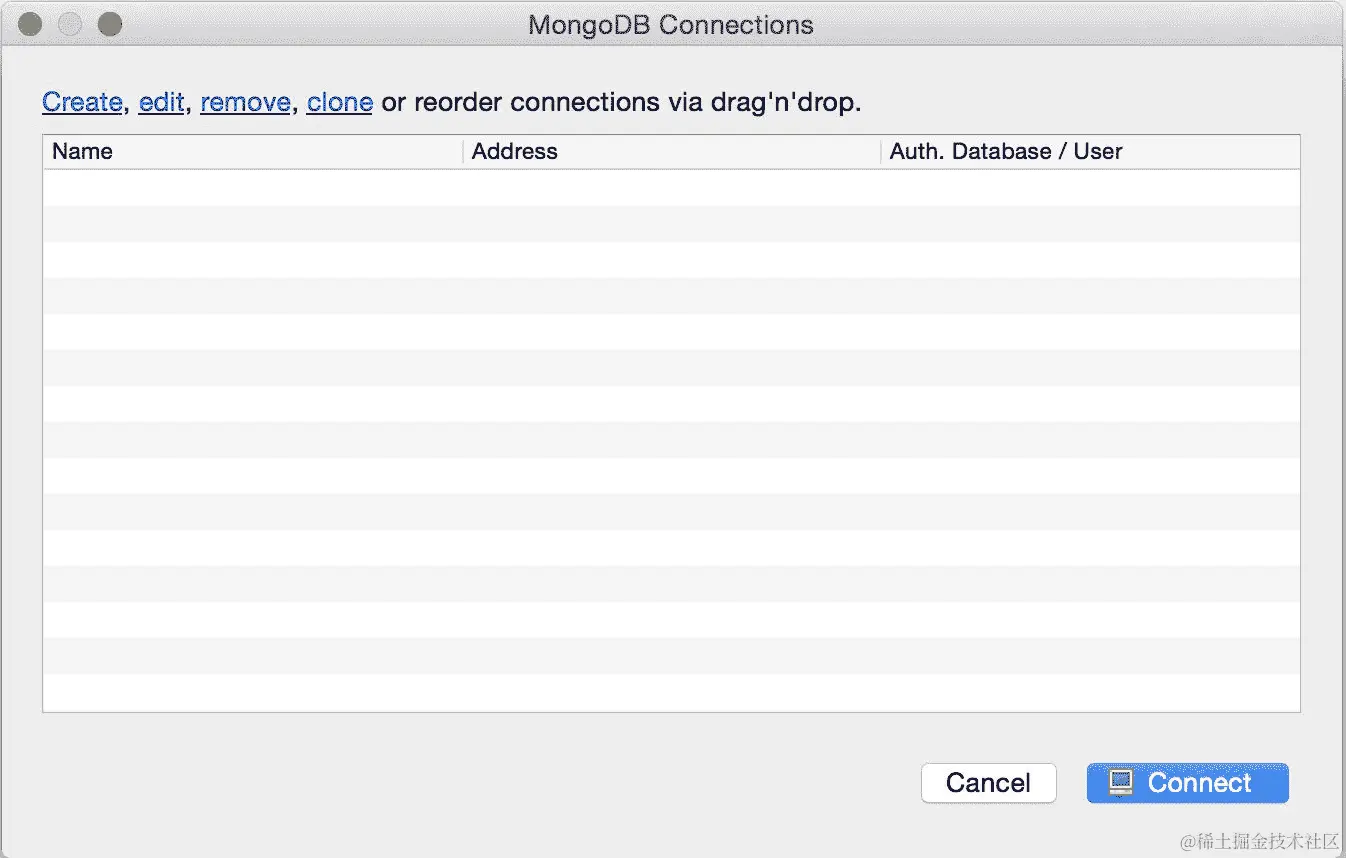This screenshot has width=1346, height=858.
Task: Click the remove link
Action: coord(245,102)
